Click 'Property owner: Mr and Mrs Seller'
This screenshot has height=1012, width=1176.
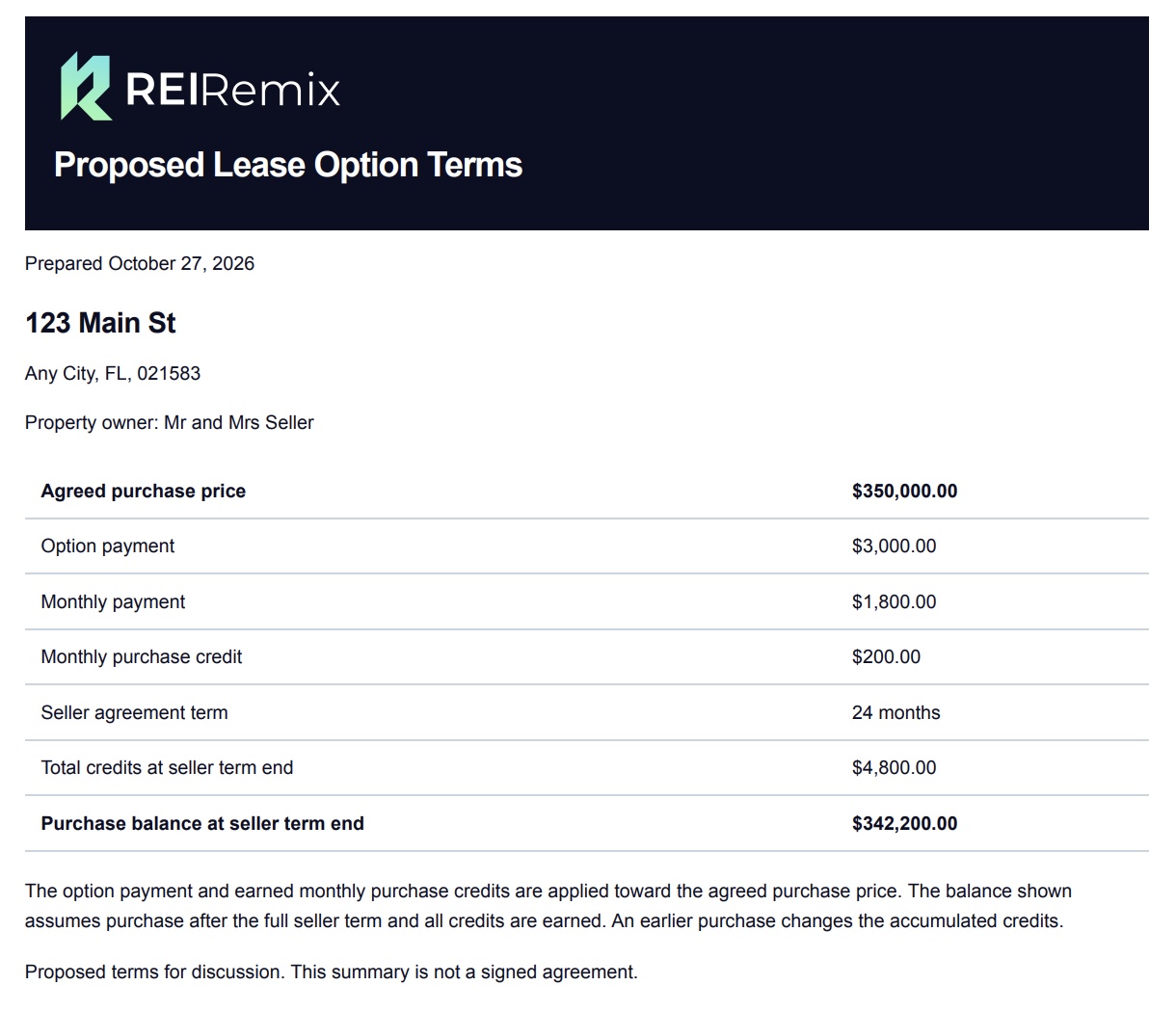(x=170, y=423)
